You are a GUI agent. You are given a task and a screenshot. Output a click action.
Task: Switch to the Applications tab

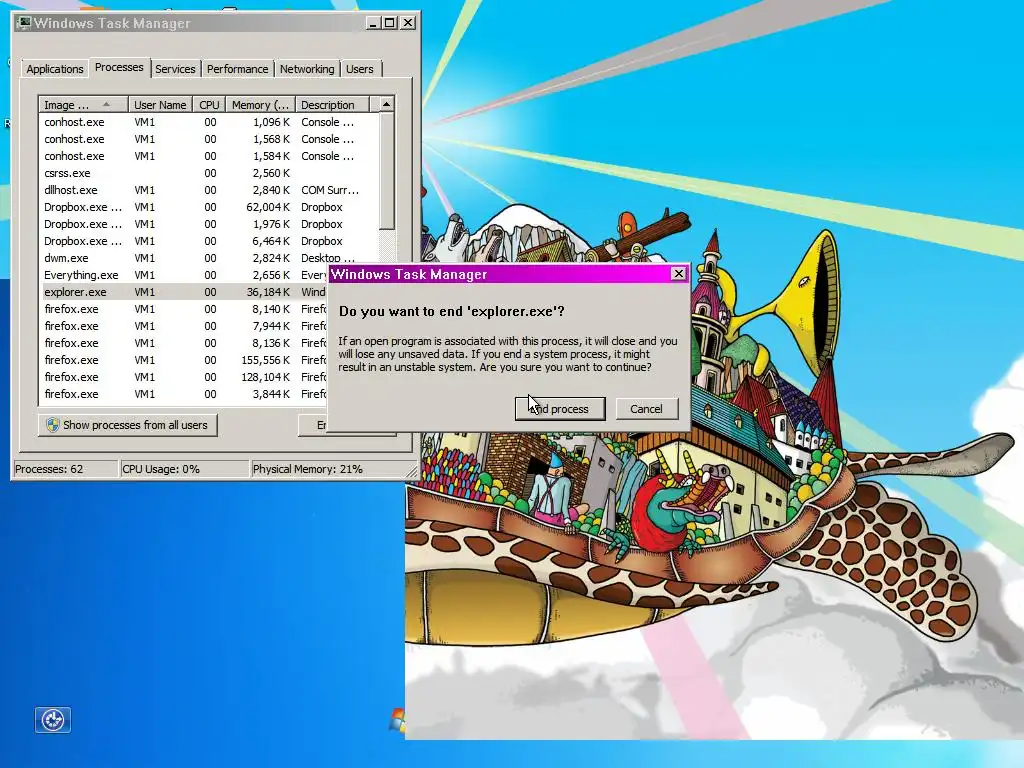[x=55, y=69]
